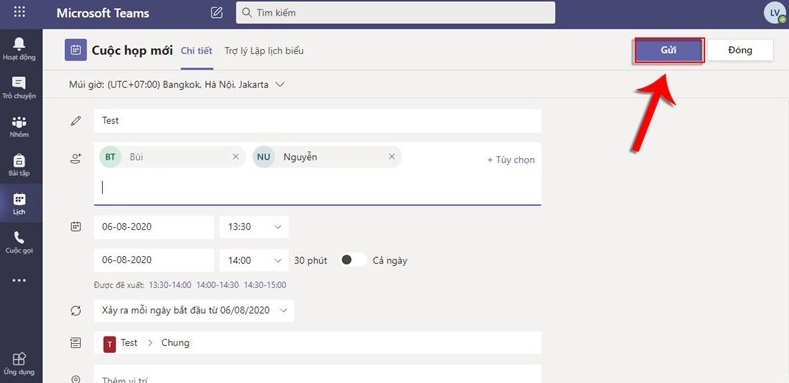Click the BT avatar of Bùi

[110, 157]
